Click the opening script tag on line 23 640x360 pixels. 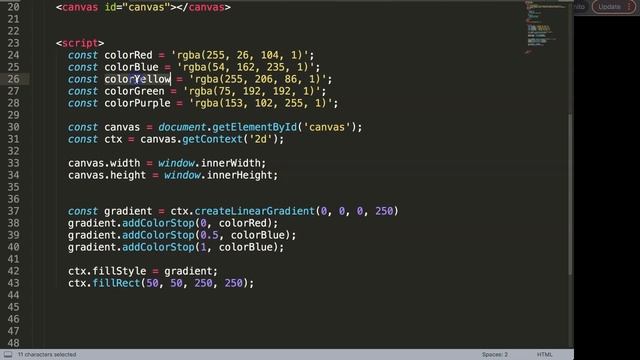80,43
